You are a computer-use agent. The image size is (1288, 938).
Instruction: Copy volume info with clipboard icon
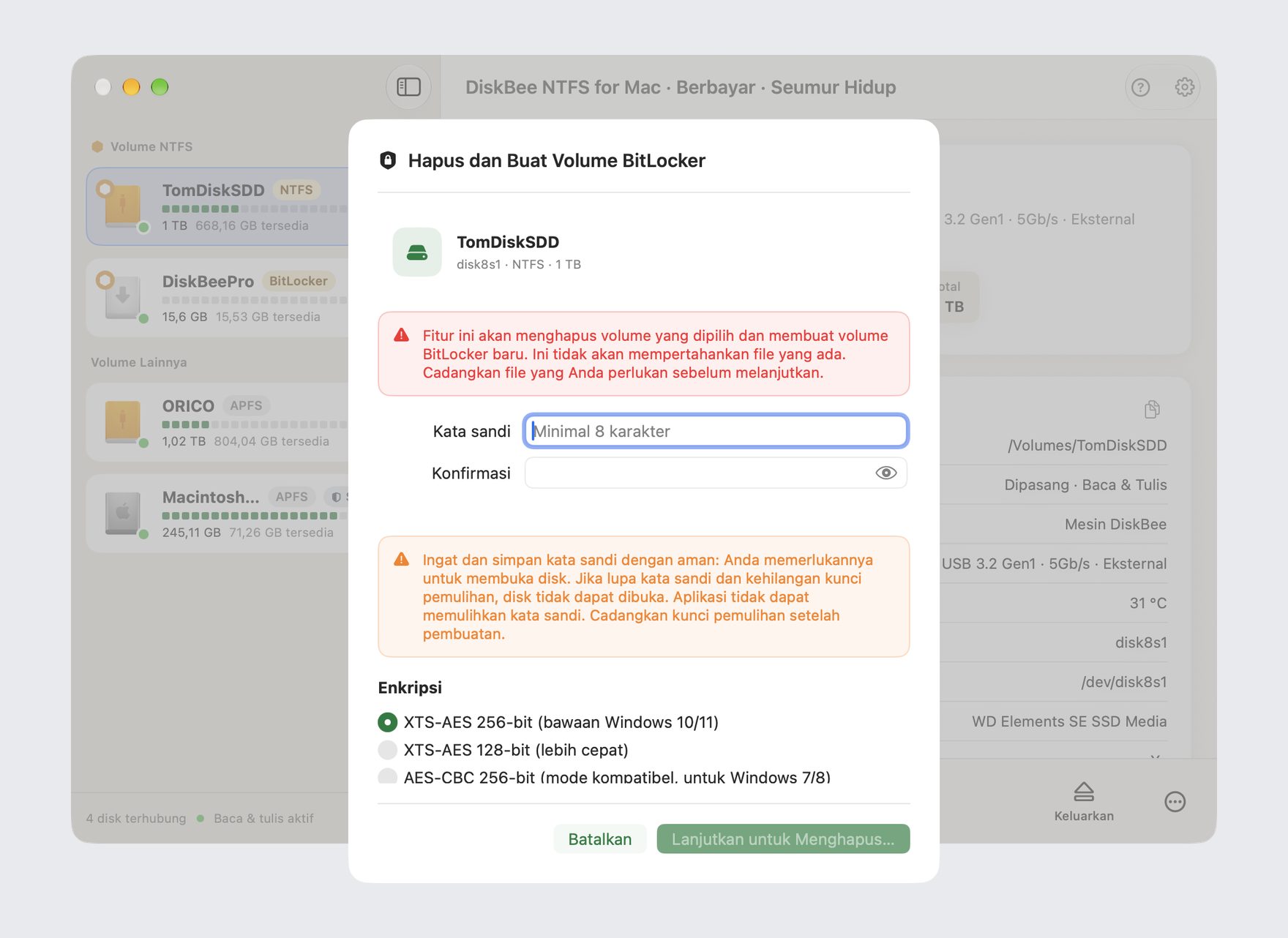click(x=1152, y=409)
